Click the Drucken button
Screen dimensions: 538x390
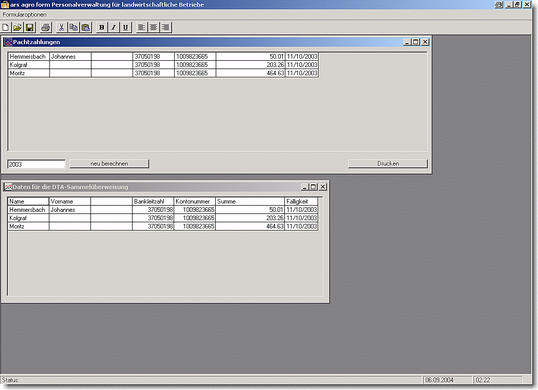tap(388, 164)
